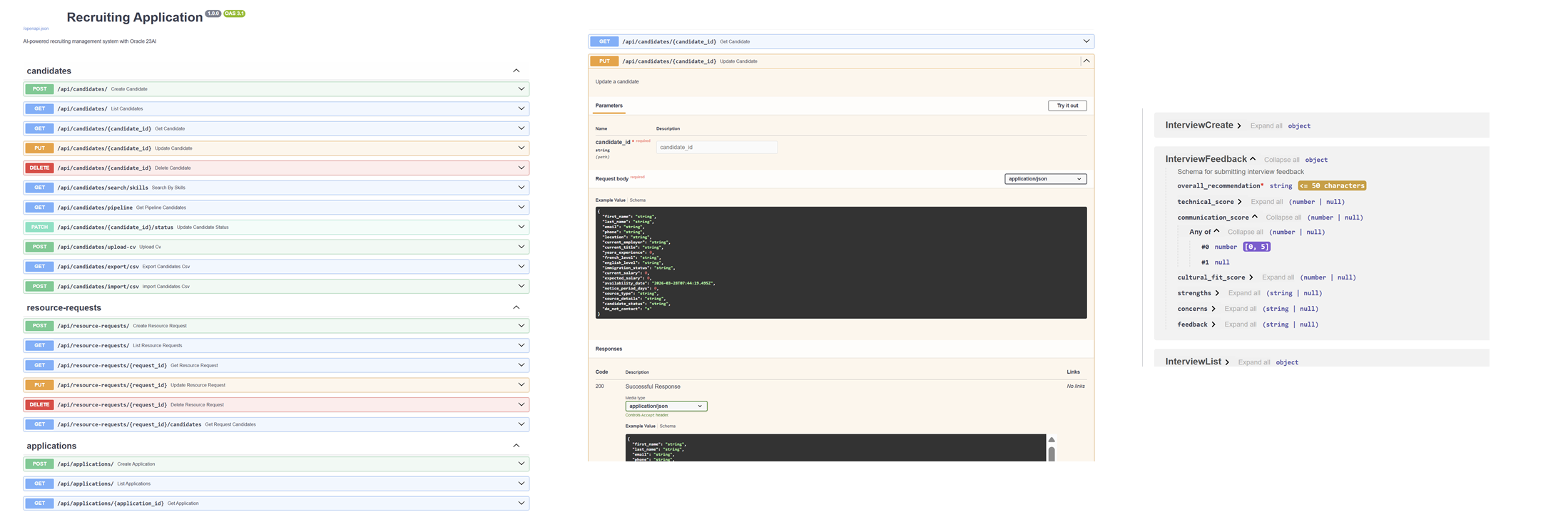Expand the feedback property arrow
The image size is (1568, 532).
[1213, 324]
